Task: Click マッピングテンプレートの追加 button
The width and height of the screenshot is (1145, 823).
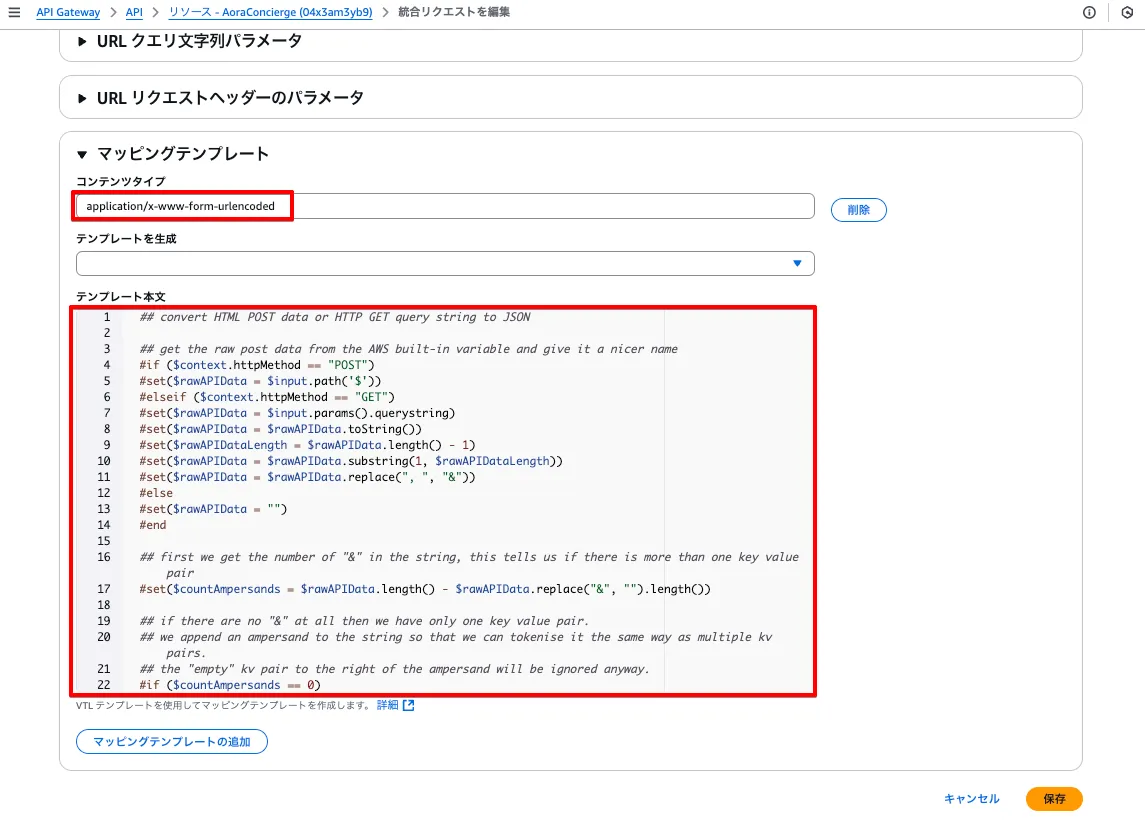Action: pos(172,741)
